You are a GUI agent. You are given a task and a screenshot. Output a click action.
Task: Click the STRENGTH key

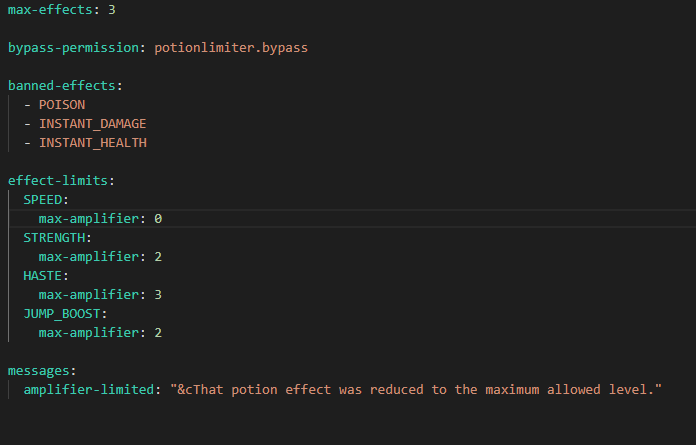tap(54, 238)
